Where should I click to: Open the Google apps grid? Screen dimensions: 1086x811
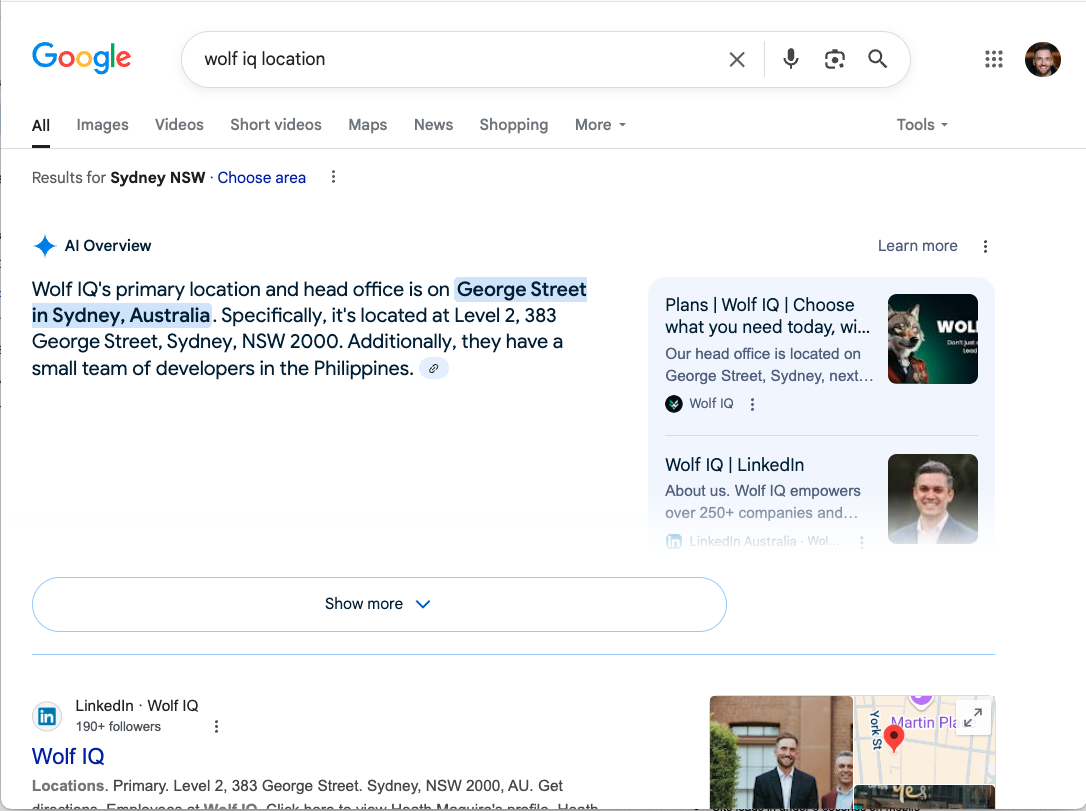pyautogui.click(x=994, y=60)
